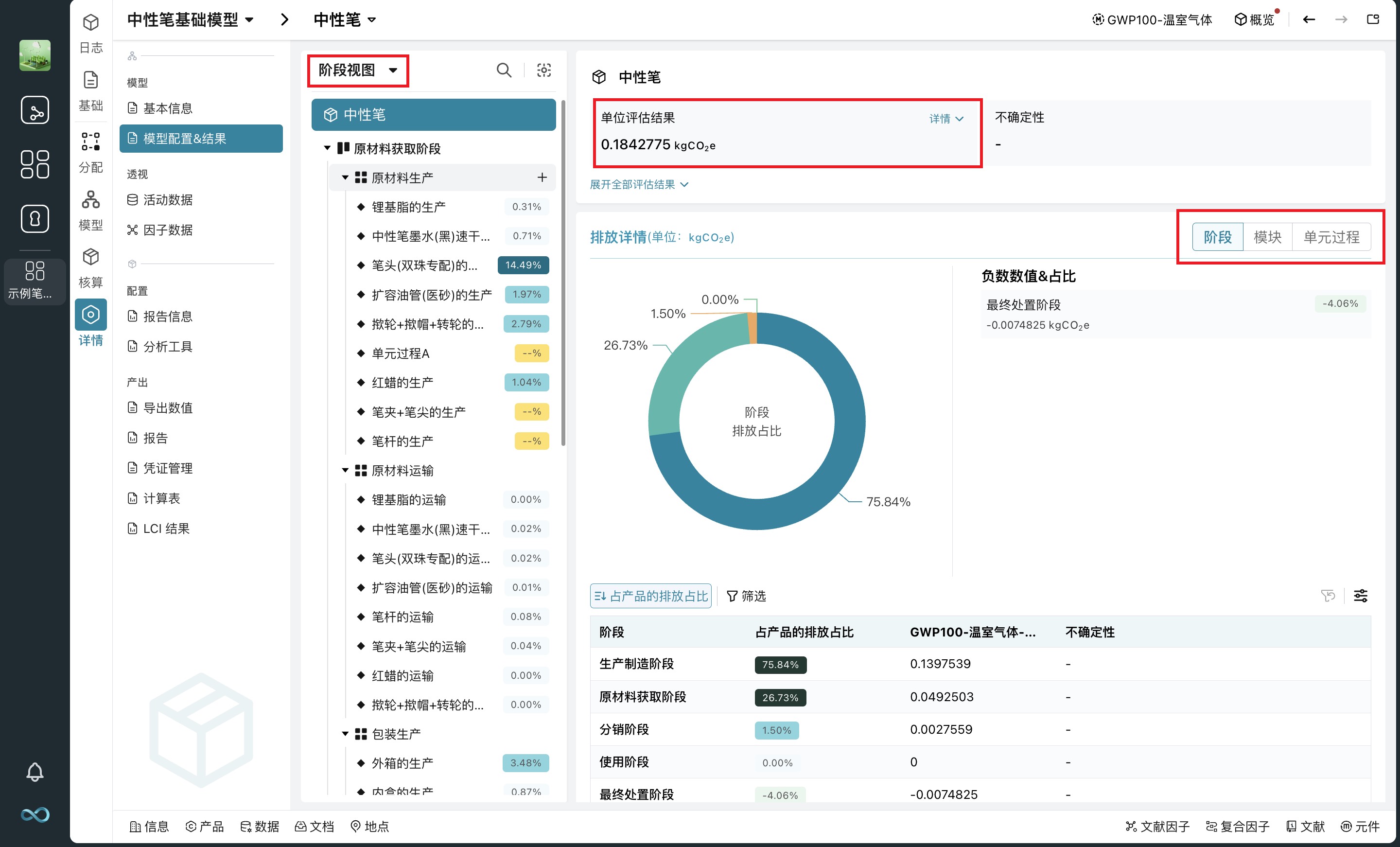Collapse the 原材料运输 tree group
1400x847 pixels.
pos(345,471)
